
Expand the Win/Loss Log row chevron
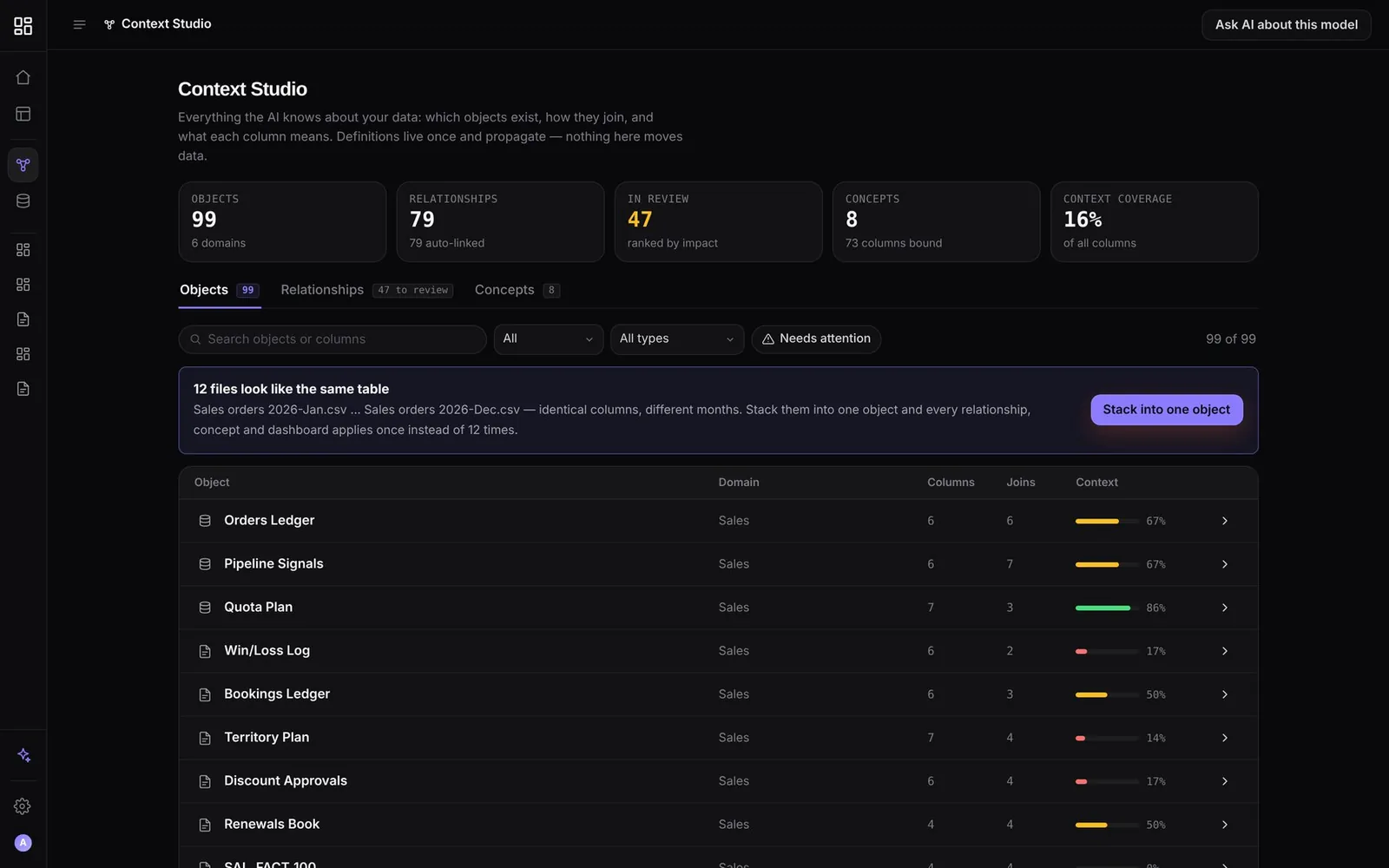(1225, 651)
